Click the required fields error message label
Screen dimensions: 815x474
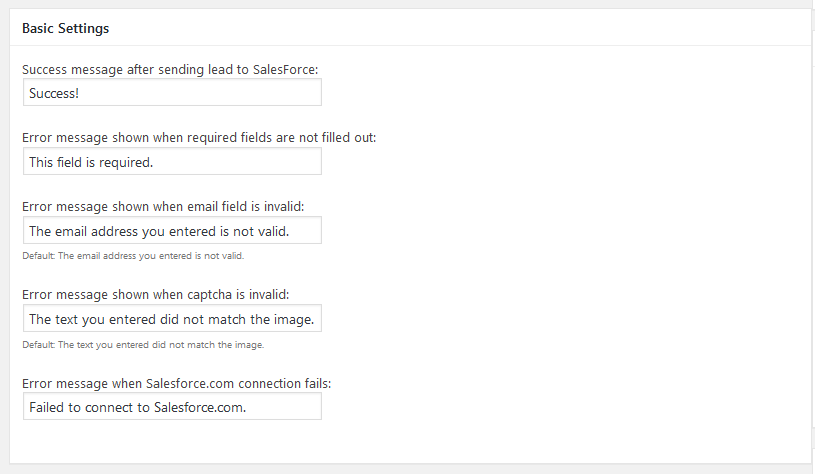click(x=199, y=138)
